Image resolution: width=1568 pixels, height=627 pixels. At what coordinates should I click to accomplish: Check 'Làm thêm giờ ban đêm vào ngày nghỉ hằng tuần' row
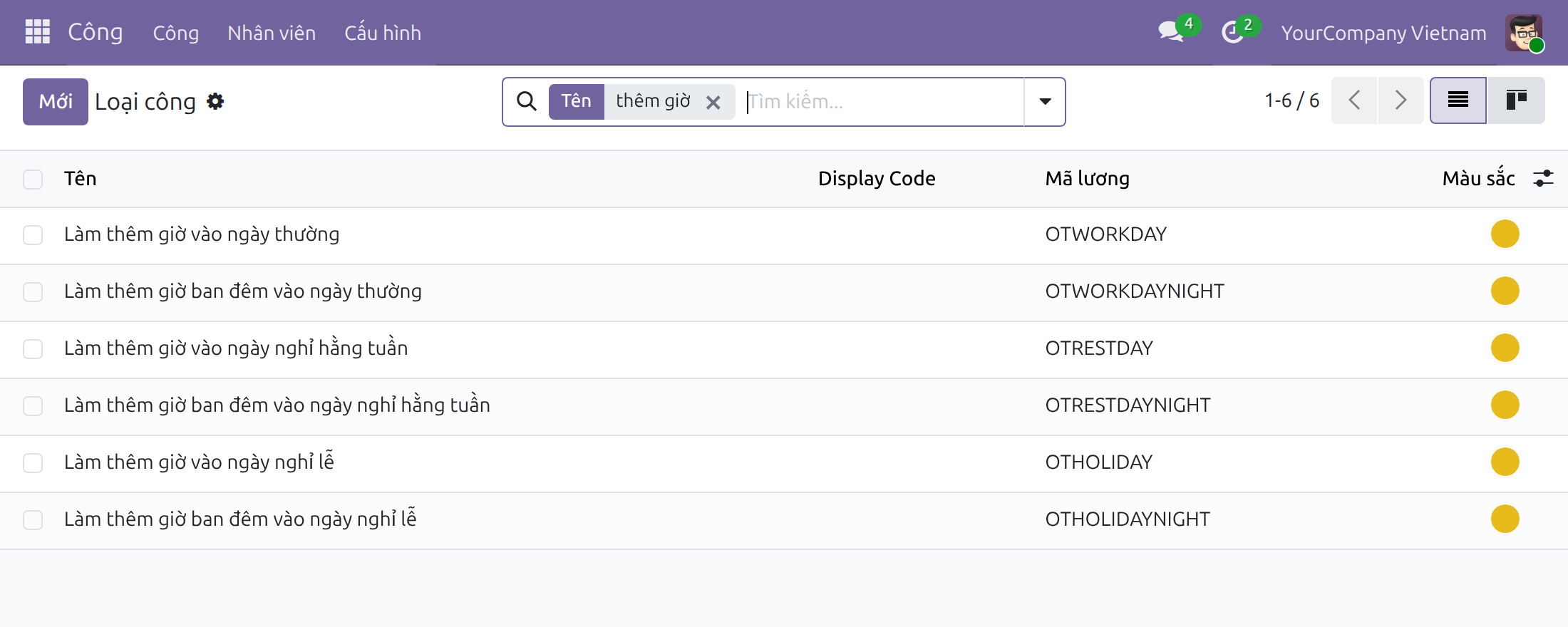click(33, 406)
